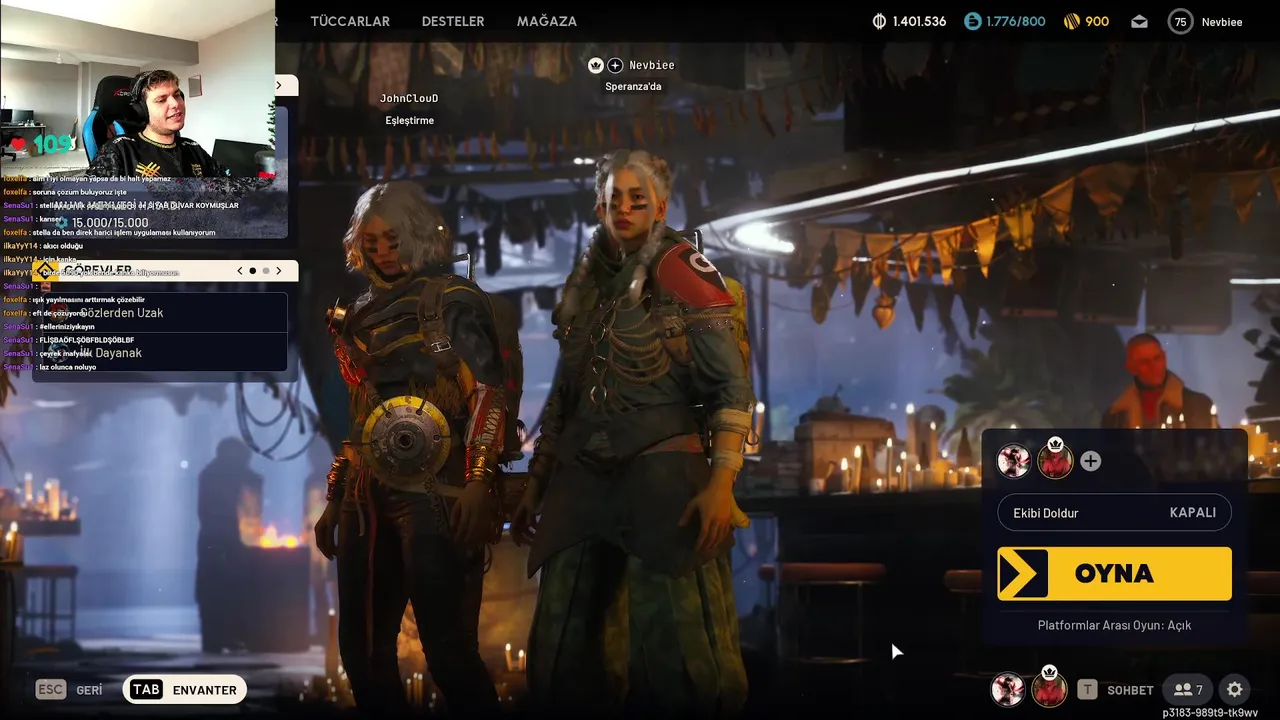Click the T key chat icon
The image size is (1280, 720).
click(x=1087, y=690)
